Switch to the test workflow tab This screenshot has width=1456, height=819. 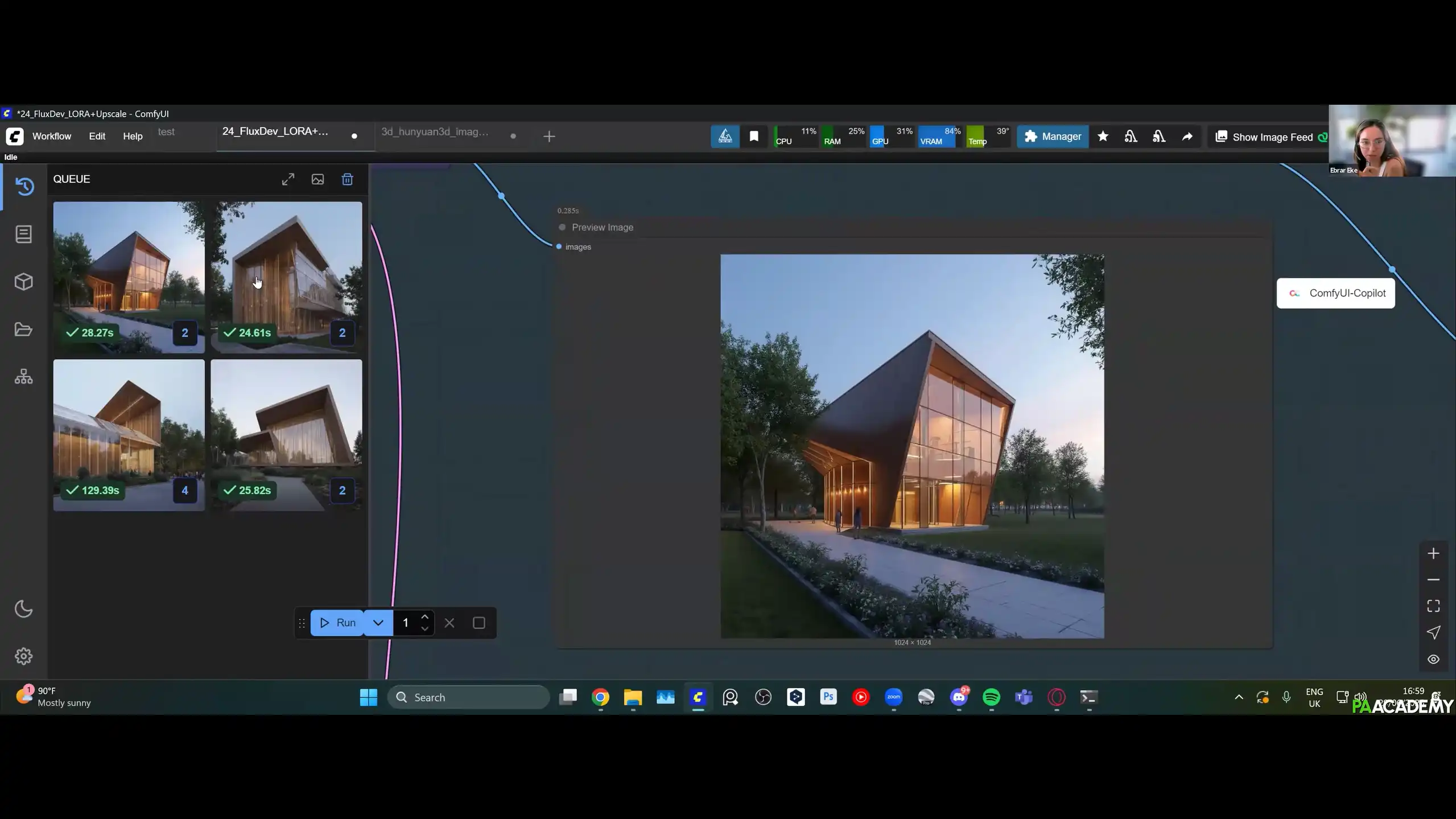click(167, 132)
